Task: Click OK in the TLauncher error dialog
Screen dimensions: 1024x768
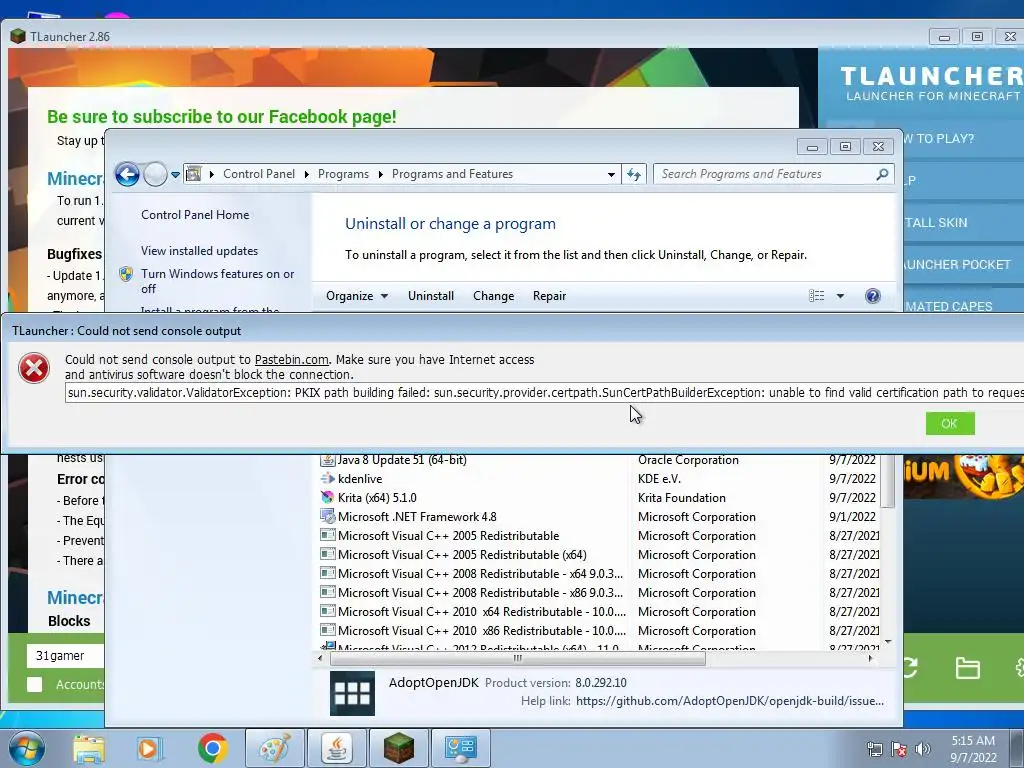Action: tap(950, 423)
